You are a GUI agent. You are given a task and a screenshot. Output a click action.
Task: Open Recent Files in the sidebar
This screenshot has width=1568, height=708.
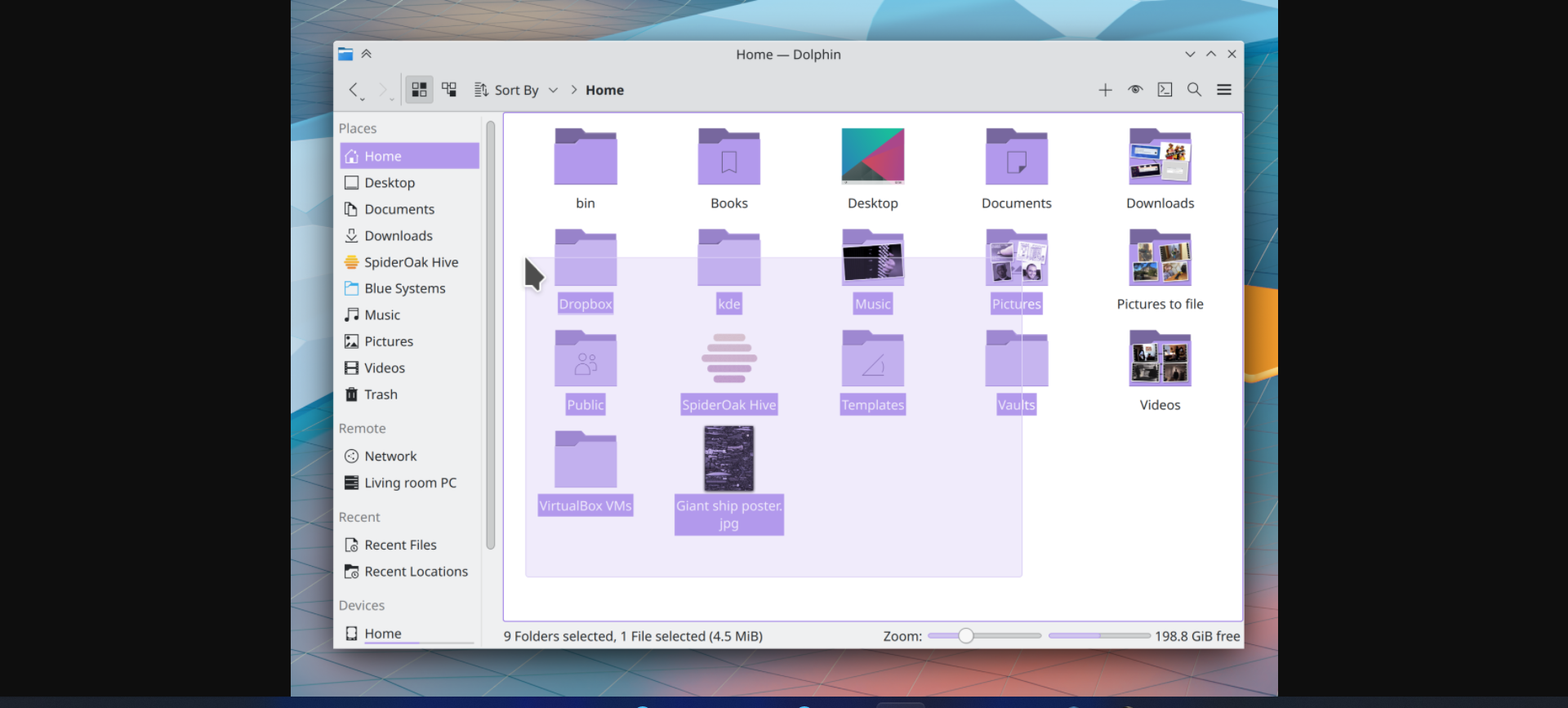pos(409,545)
